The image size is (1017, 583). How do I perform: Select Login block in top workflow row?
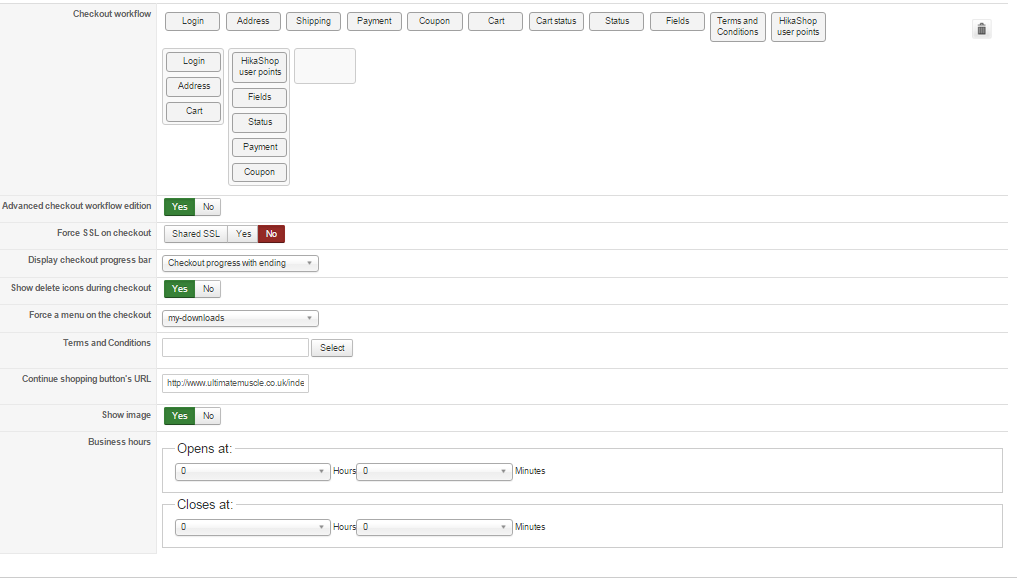click(193, 21)
